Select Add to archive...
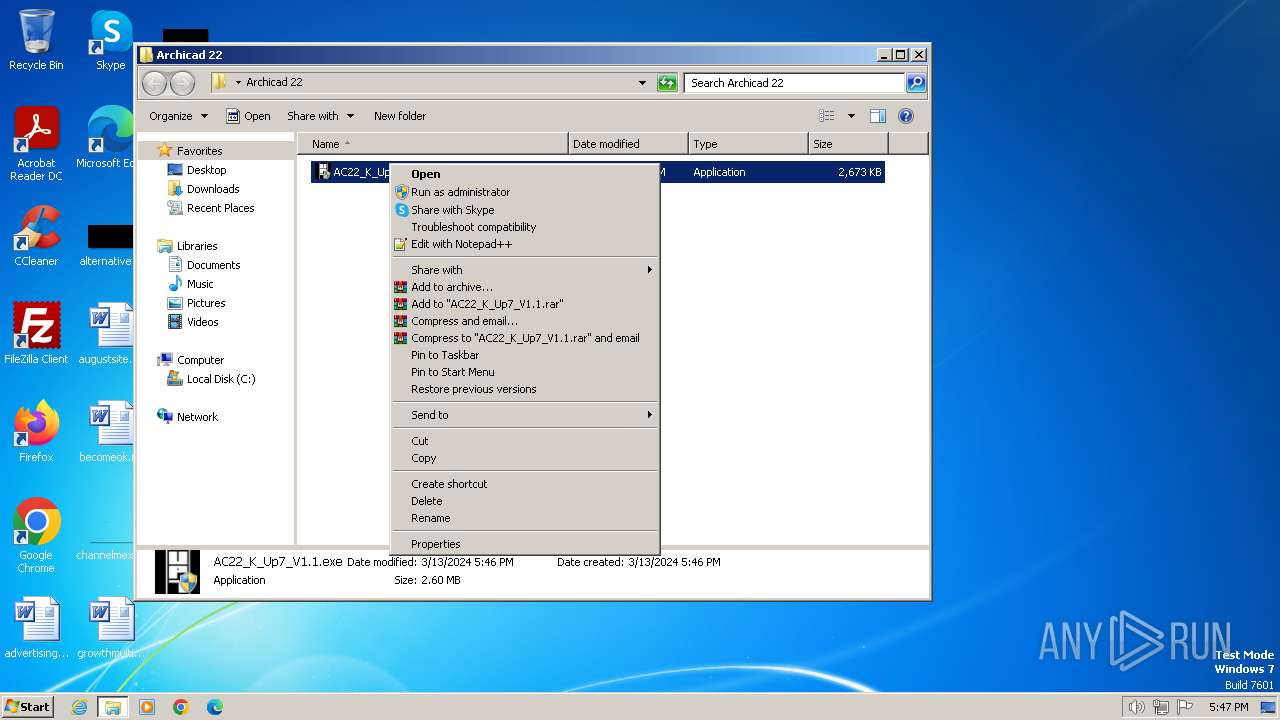 point(525,286)
